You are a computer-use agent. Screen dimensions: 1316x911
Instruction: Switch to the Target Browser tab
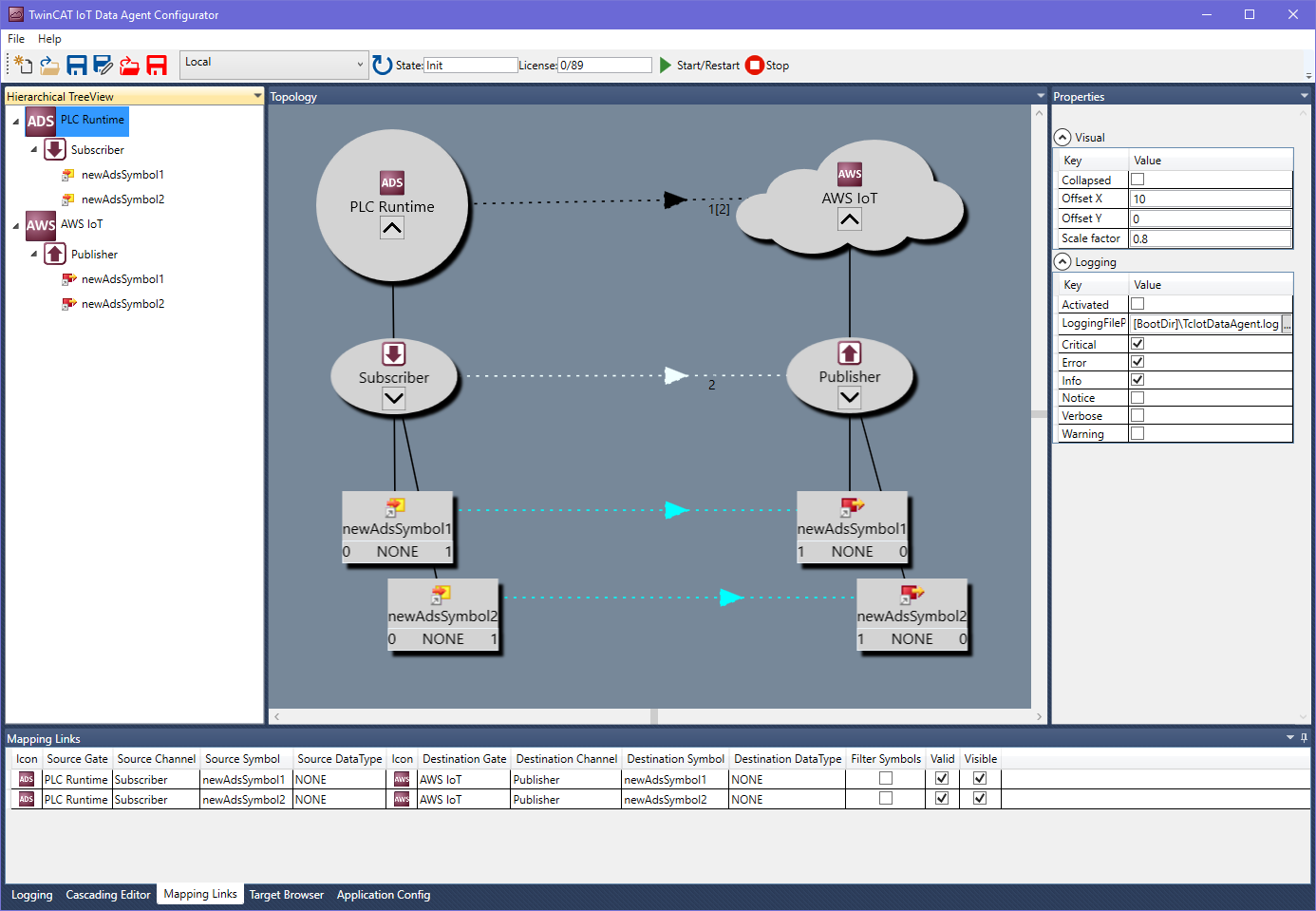[x=287, y=895]
